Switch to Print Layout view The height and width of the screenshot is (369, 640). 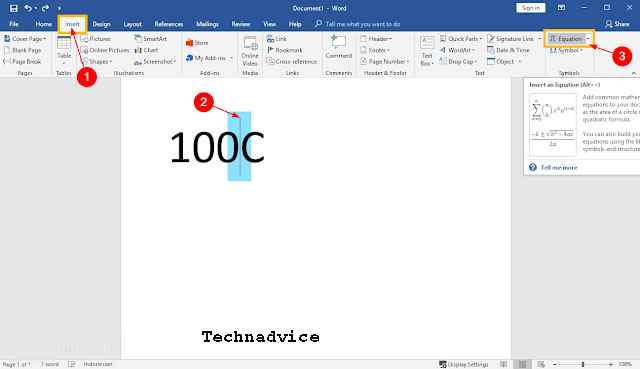tap(522, 364)
